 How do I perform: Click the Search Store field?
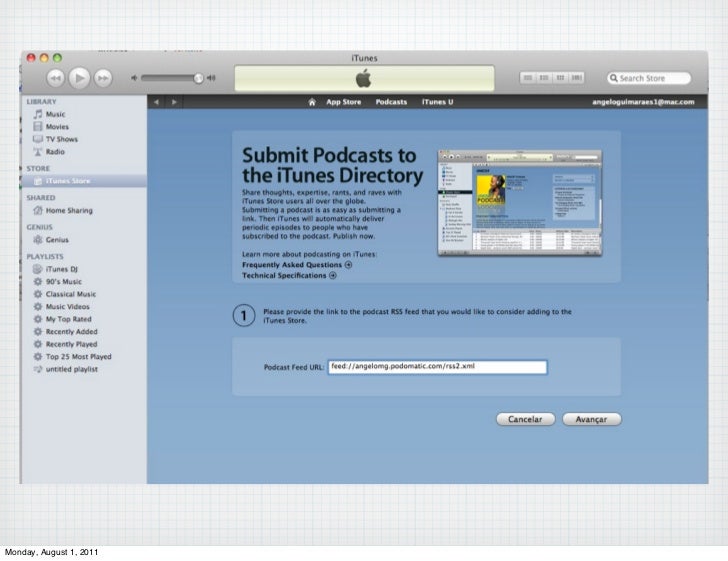click(649, 78)
